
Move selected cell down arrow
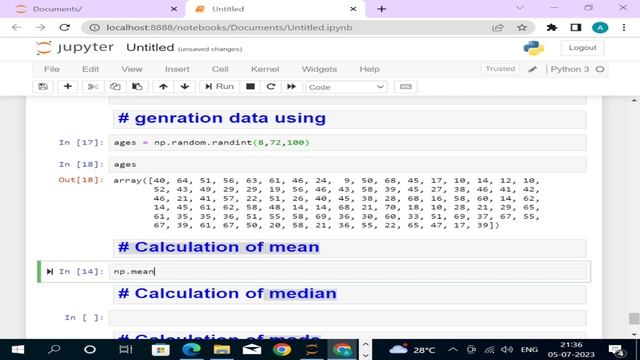tap(184, 87)
